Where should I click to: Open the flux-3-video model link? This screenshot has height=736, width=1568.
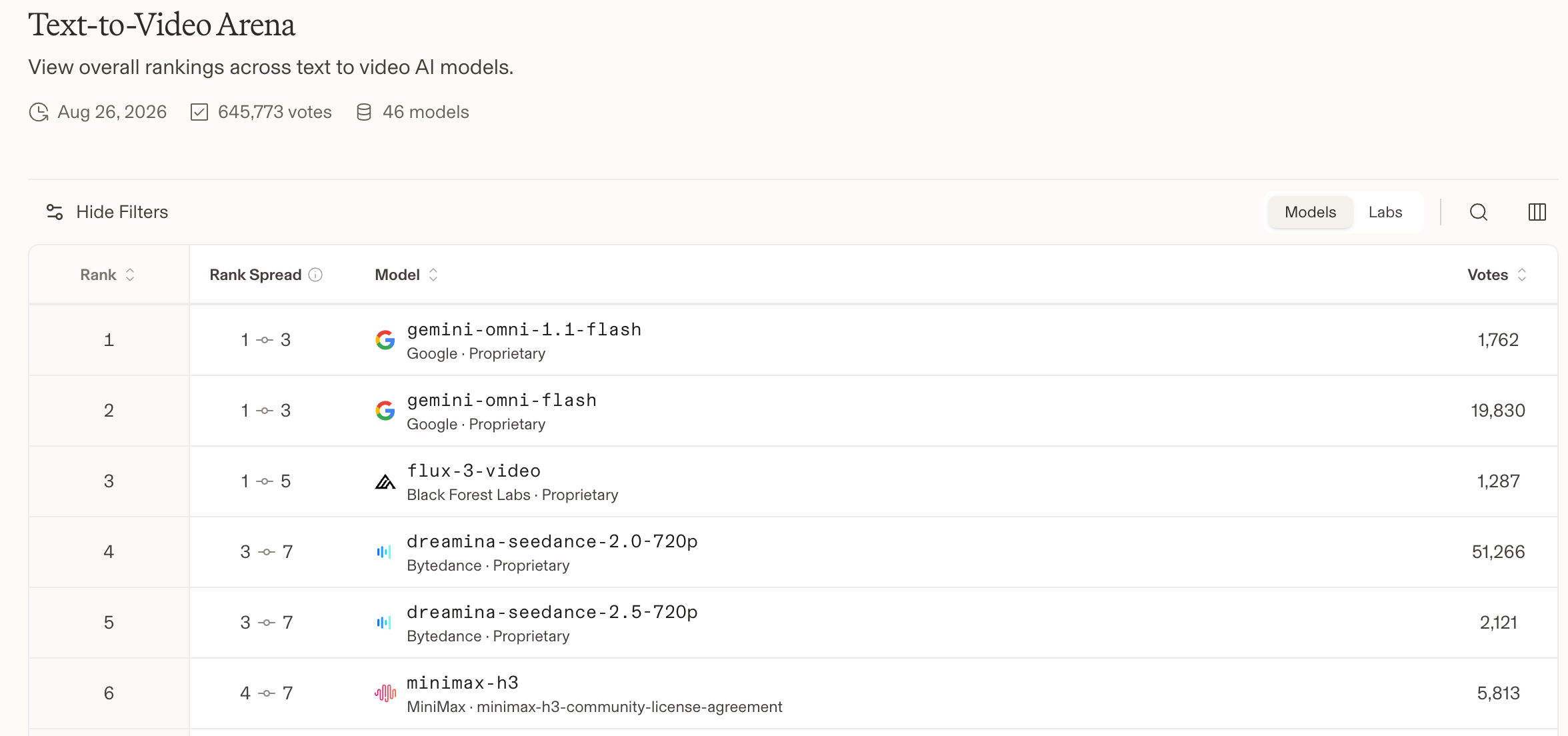tap(473, 471)
